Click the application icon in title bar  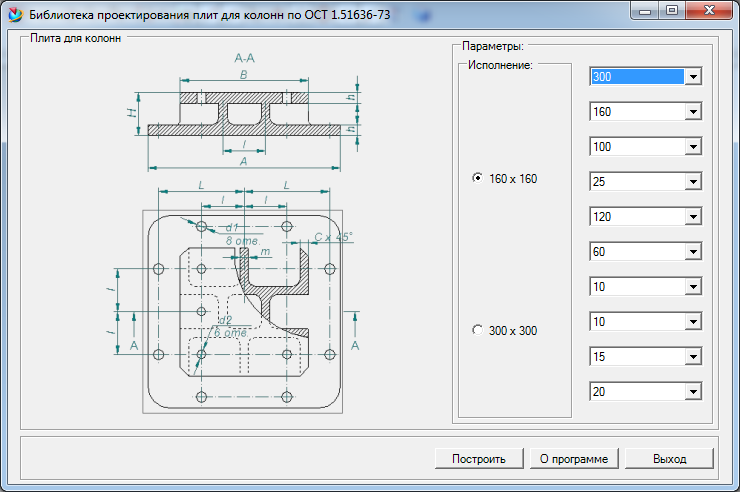(x=16, y=15)
